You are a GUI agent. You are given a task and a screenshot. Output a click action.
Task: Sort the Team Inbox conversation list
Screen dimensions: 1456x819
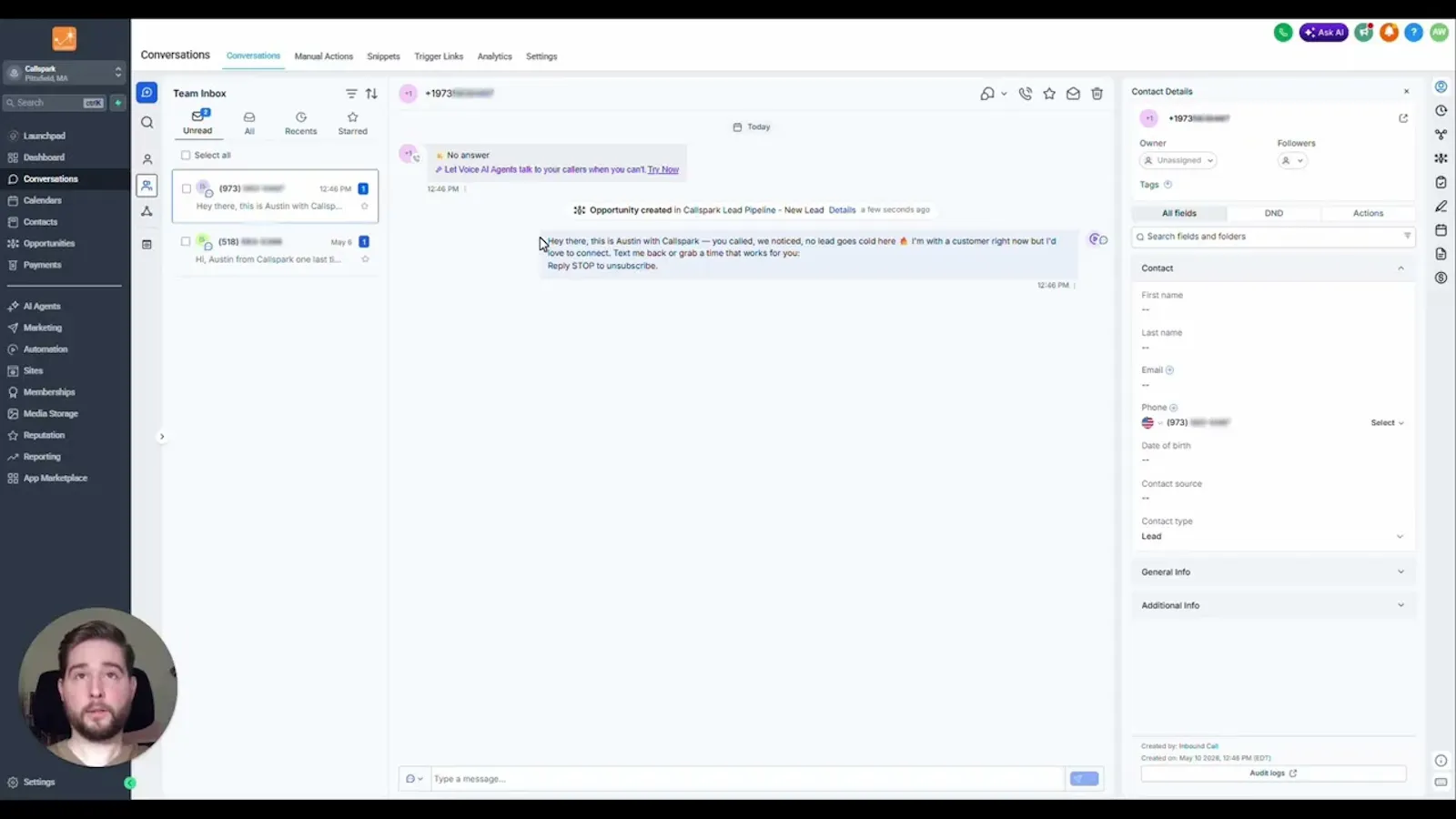pyautogui.click(x=371, y=94)
